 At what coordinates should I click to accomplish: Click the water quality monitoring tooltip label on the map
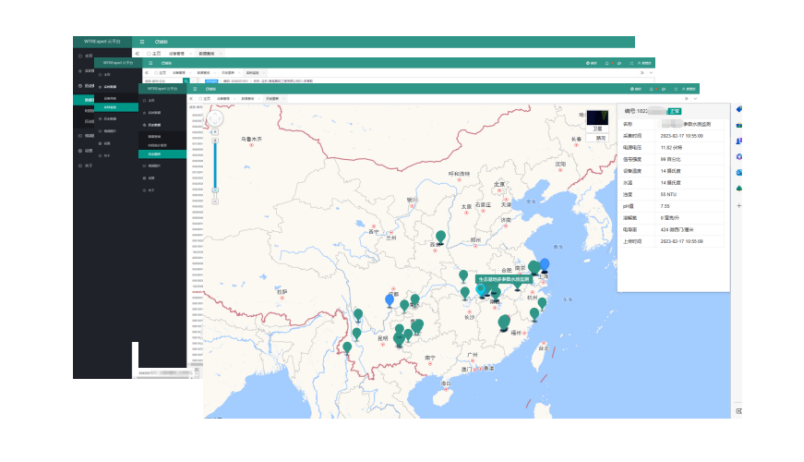click(x=504, y=279)
